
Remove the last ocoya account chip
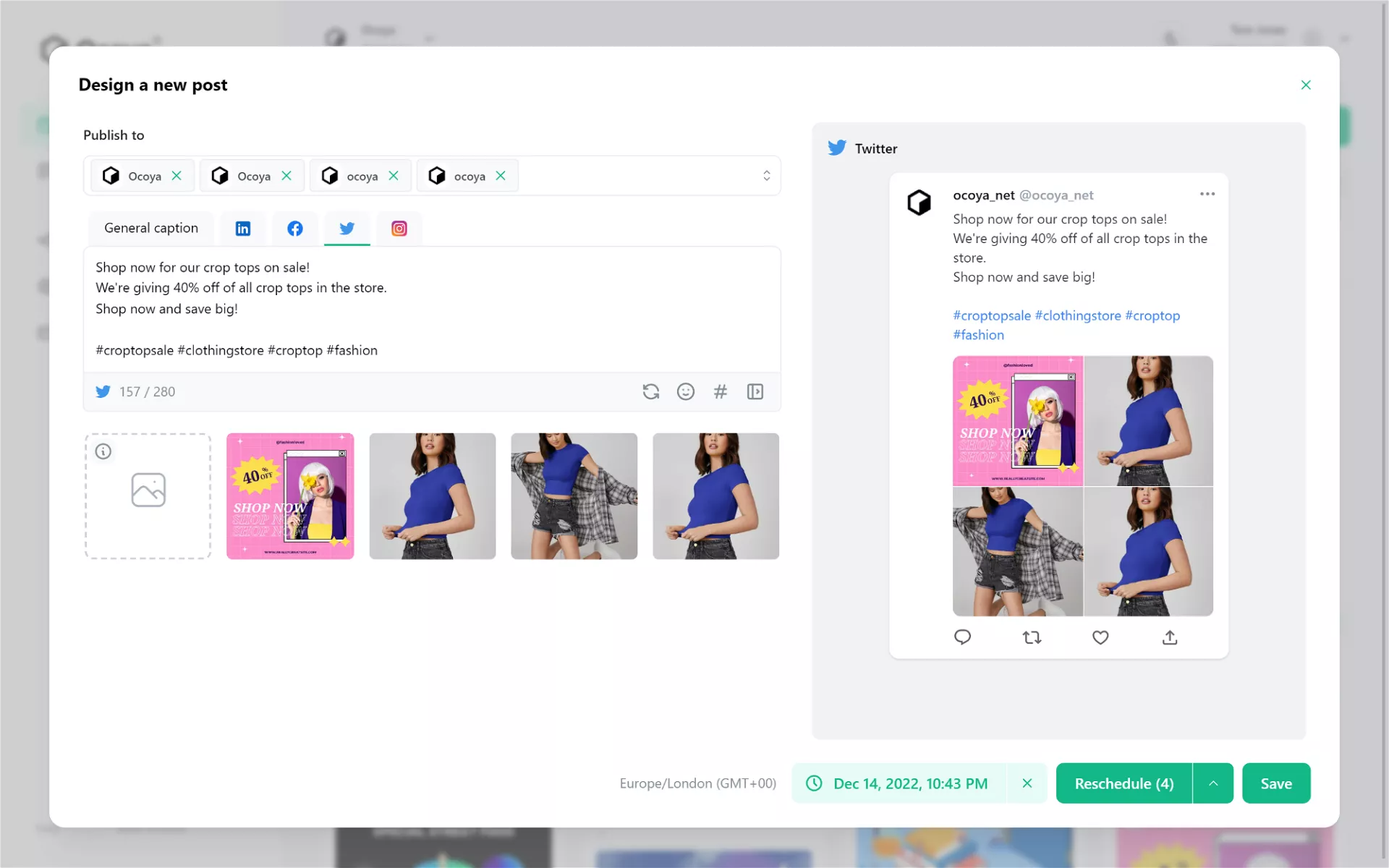pyautogui.click(x=501, y=176)
